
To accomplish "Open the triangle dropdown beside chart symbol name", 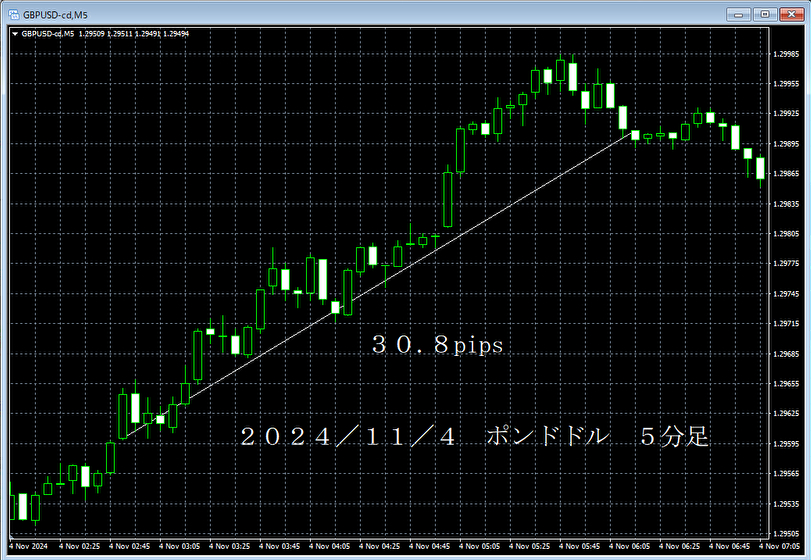I will click(x=15, y=34).
